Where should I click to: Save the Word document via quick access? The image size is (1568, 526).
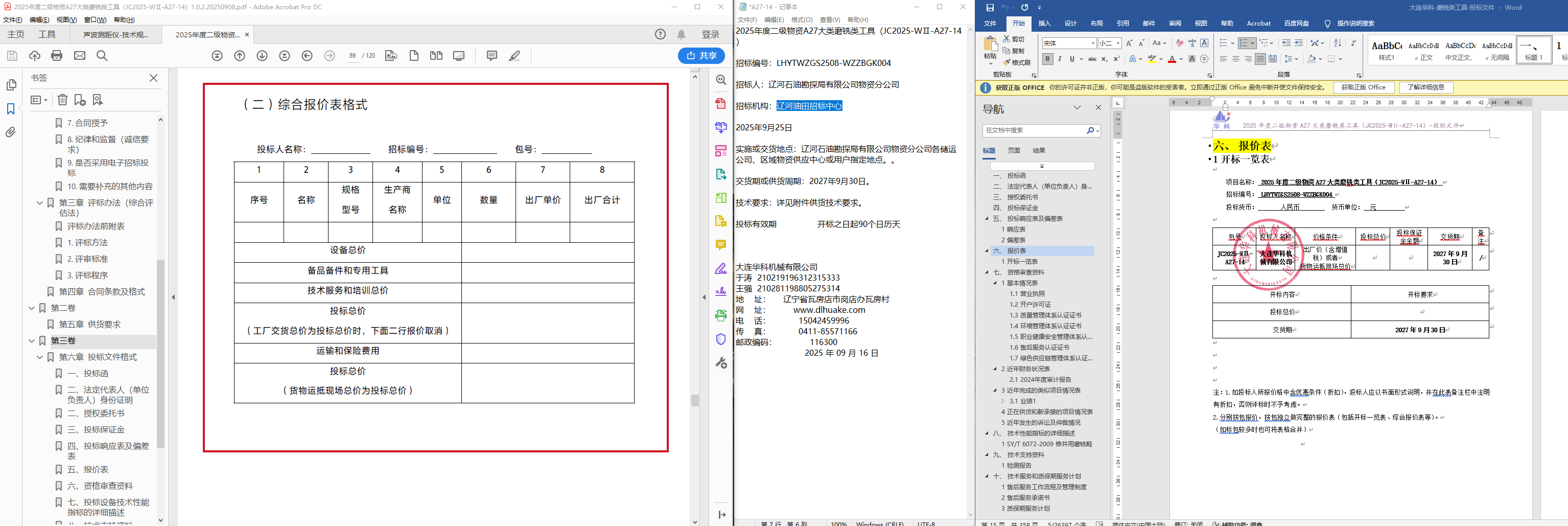tap(990, 7)
